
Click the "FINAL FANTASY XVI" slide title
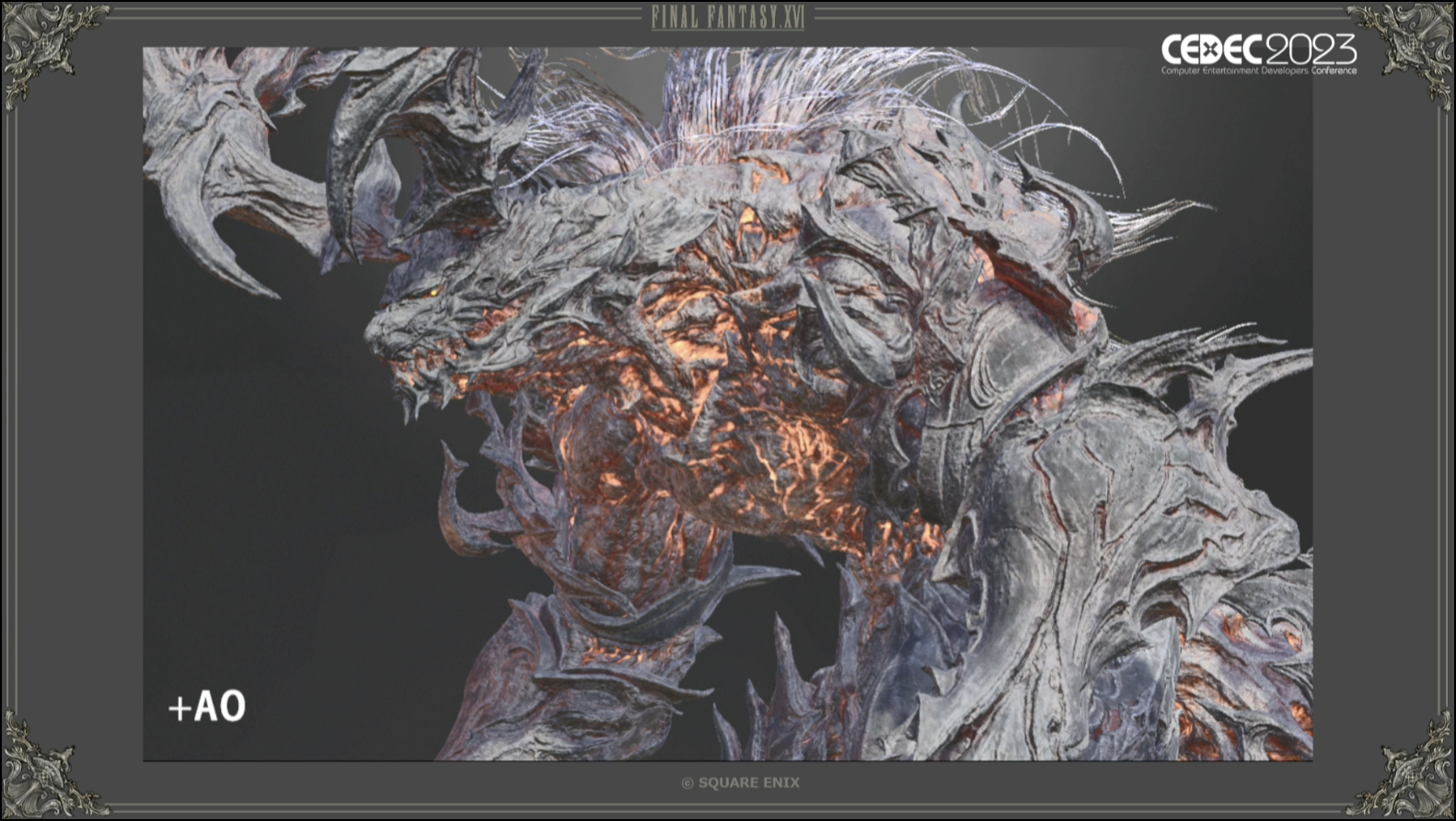727,17
